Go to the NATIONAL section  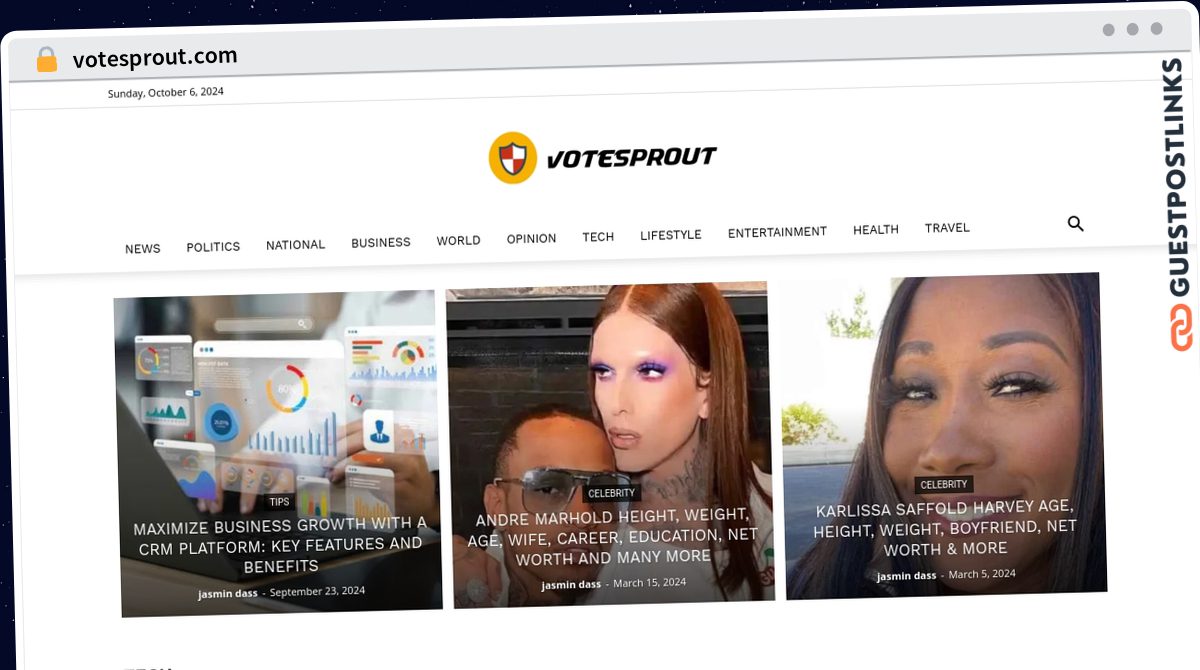[x=295, y=245]
